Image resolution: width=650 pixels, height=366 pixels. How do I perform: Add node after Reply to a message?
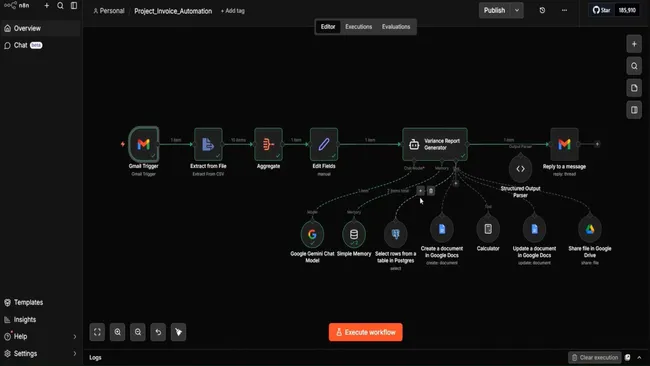[x=597, y=144]
